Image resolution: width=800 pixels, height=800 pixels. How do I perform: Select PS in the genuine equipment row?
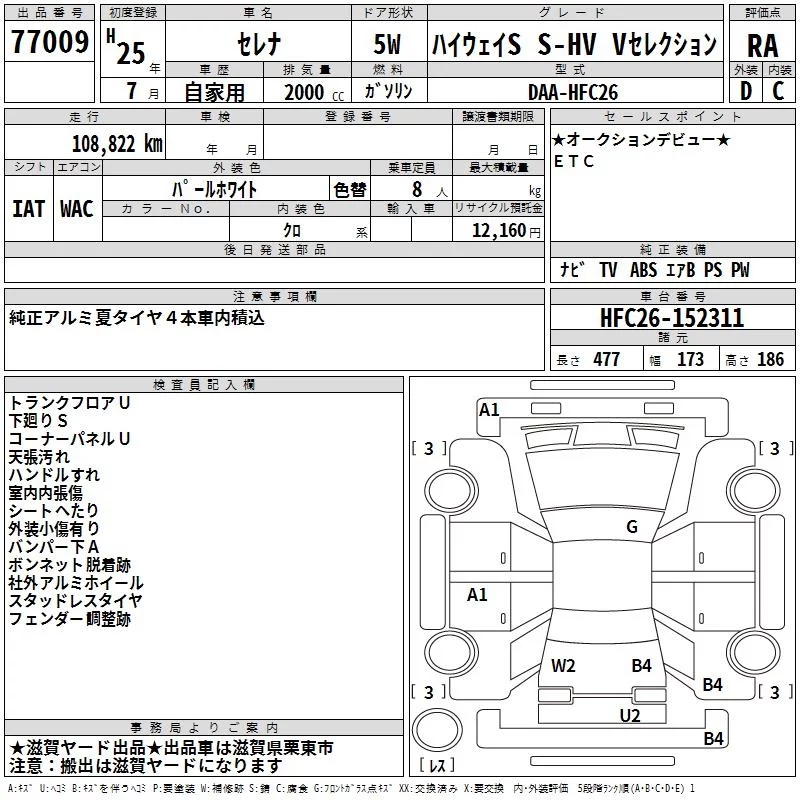point(713,270)
